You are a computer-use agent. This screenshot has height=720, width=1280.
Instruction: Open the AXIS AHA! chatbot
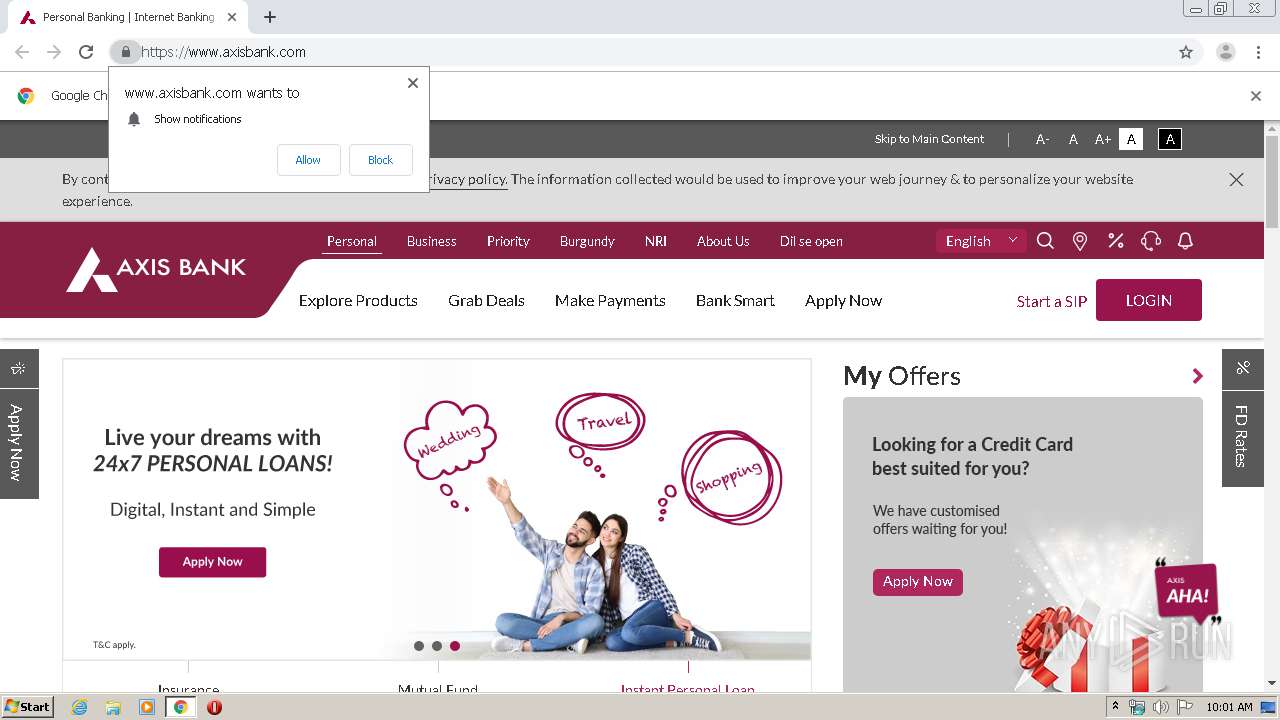click(x=1187, y=592)
